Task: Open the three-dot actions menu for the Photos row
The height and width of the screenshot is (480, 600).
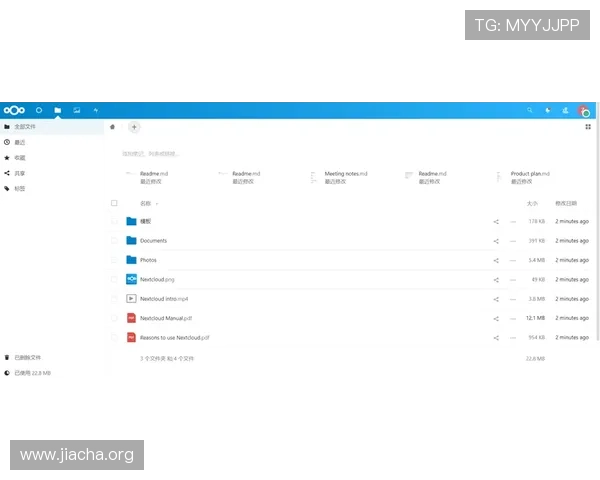Action: (513, 260)
